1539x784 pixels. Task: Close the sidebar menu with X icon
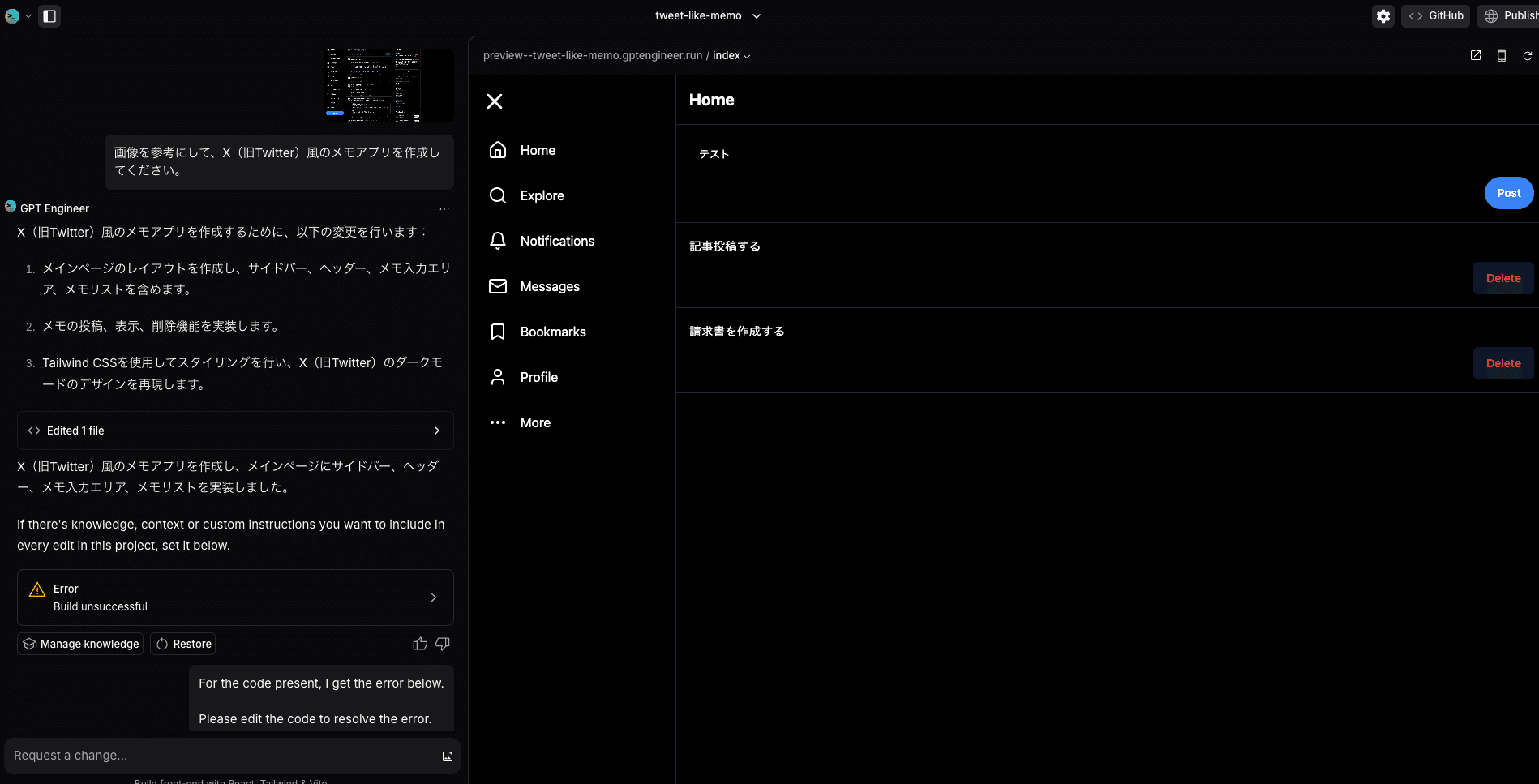click(495, 101)
